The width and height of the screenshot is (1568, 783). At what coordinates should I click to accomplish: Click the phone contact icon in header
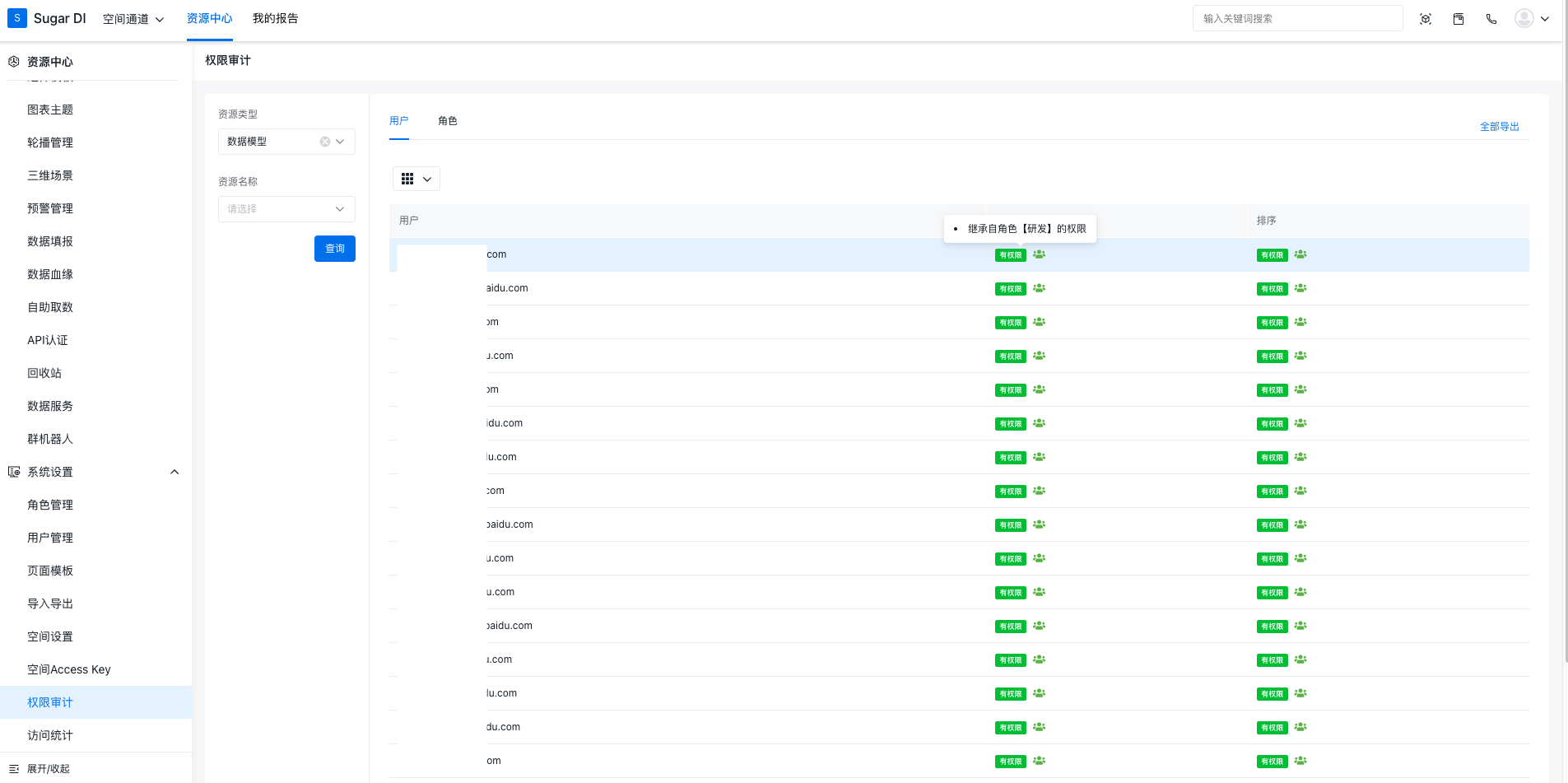pos(1491,19)
